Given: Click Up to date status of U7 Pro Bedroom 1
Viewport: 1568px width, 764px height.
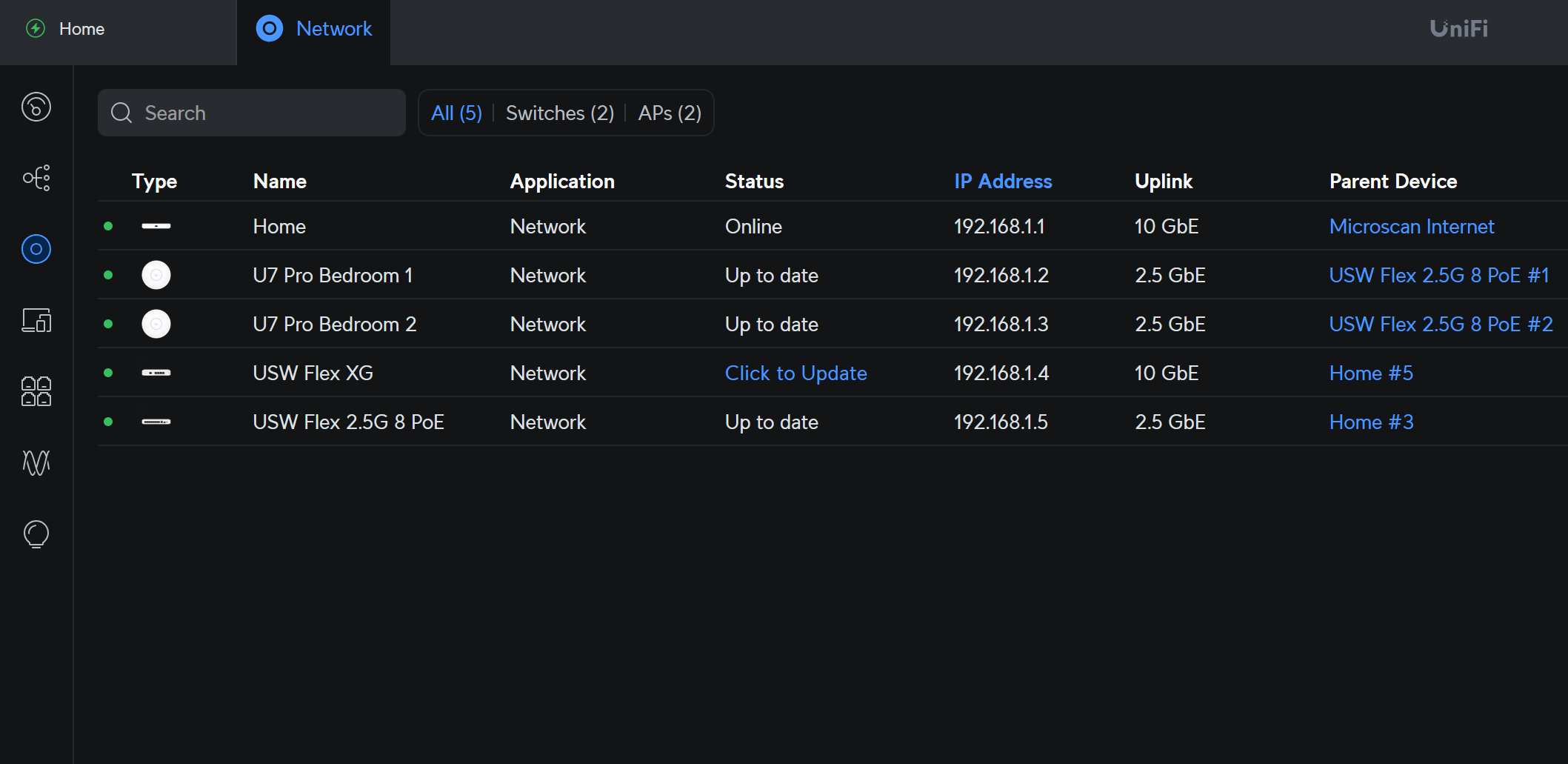Looking at the screenshot, I should tap(772, 276).
